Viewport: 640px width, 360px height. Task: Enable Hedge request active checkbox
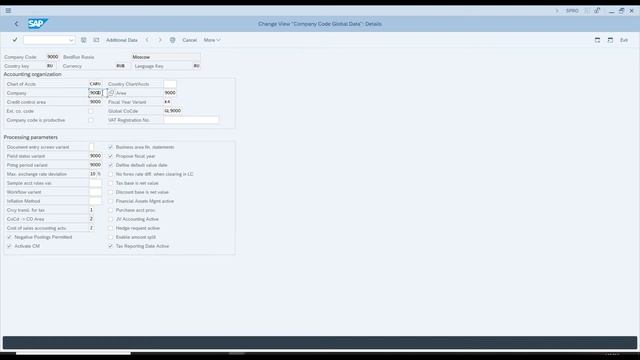tap(111, 228)
